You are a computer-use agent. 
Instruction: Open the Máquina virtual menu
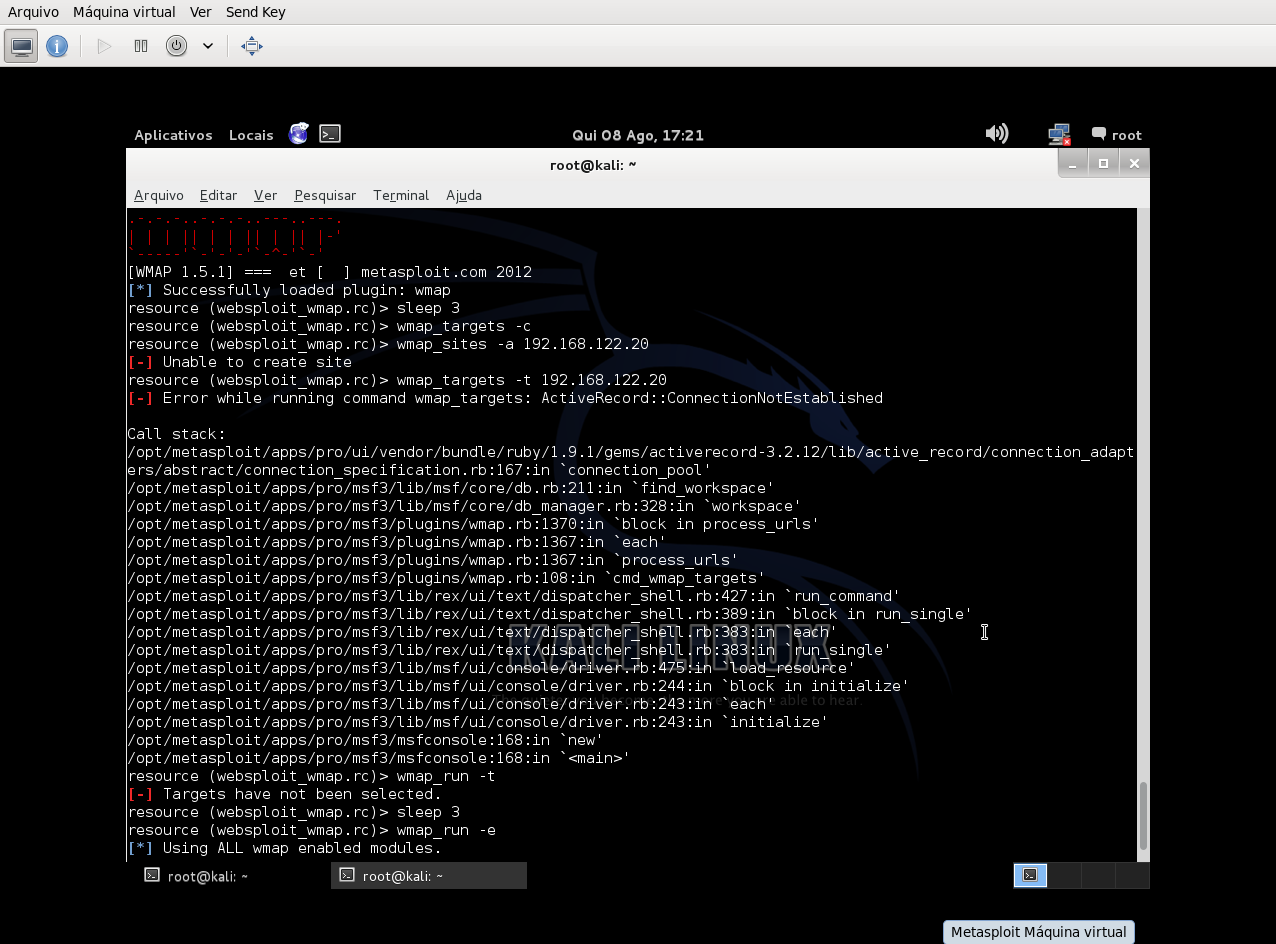124,12
